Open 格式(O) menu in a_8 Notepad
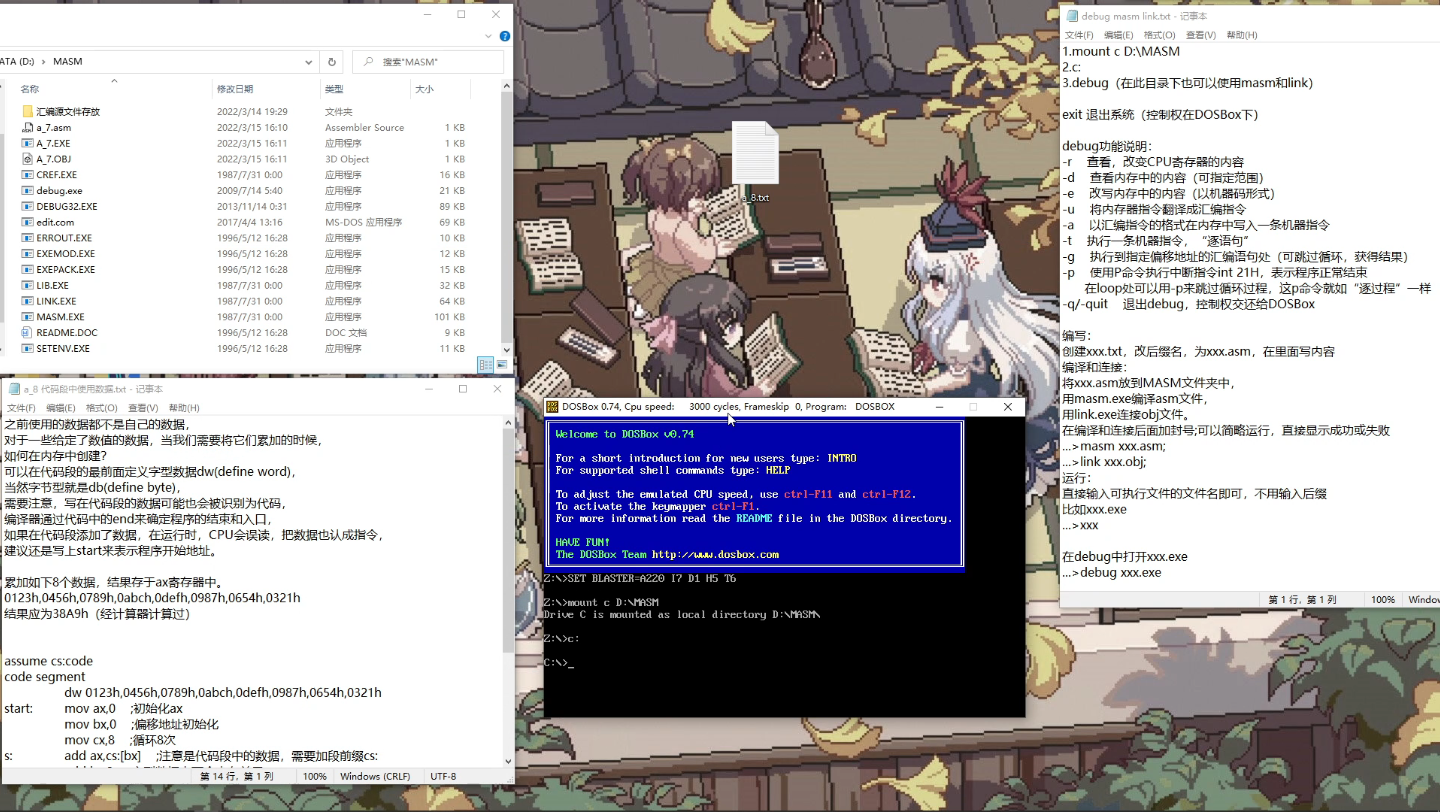This screenshot has height=812, width=1440. click(101, 408)
